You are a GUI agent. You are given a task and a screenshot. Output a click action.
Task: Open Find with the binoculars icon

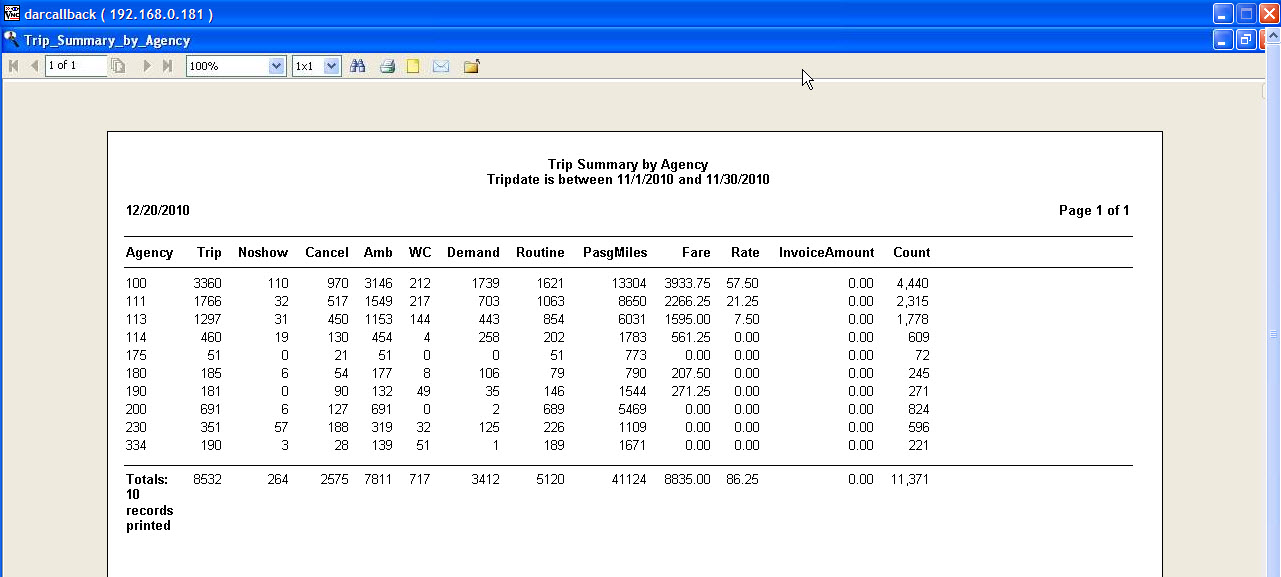358,66
